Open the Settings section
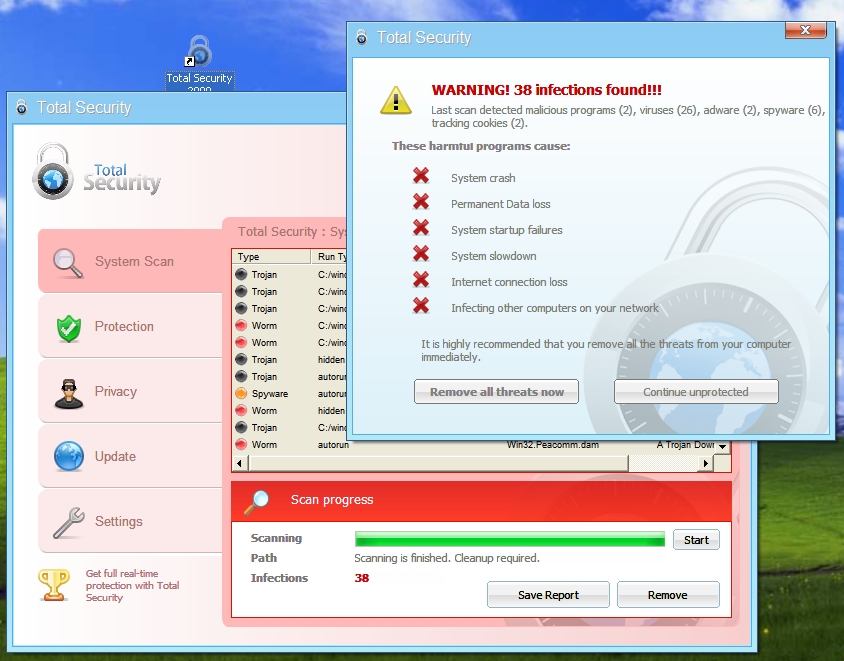This screenshot has height=661, width=844. [130, 521]
